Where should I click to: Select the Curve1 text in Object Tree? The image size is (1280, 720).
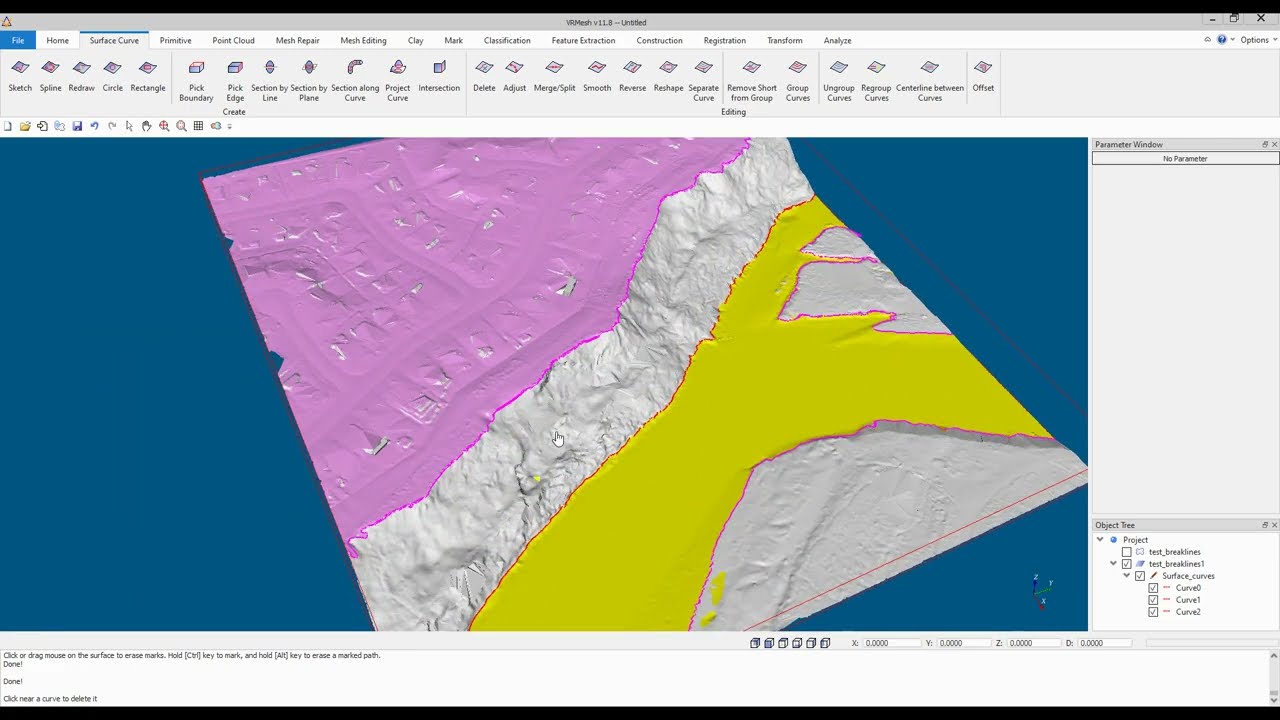click(x=1188, y=600)
